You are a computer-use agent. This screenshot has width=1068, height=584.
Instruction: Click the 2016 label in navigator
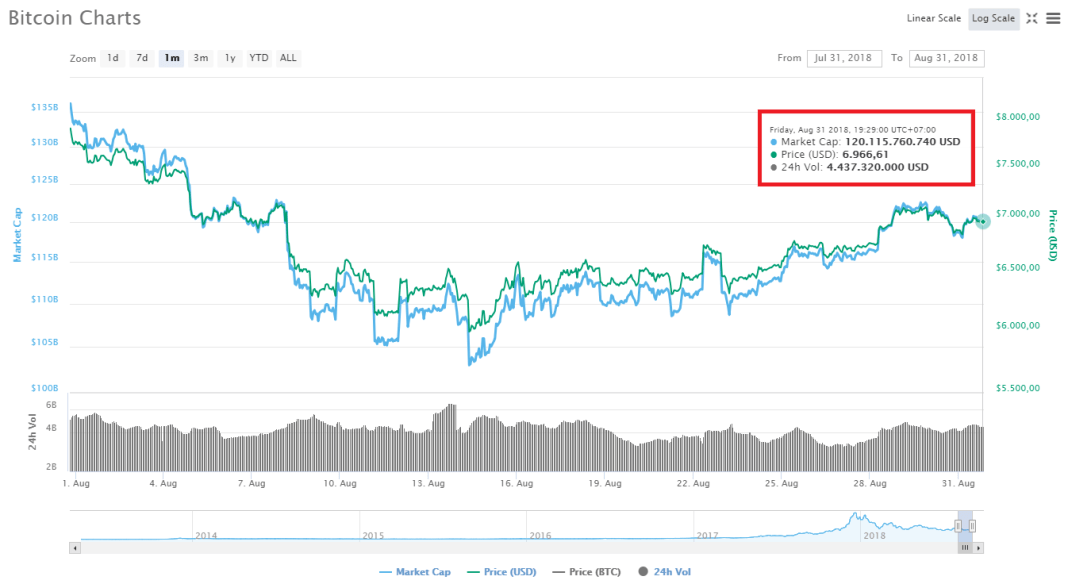[x=540, y=536]
